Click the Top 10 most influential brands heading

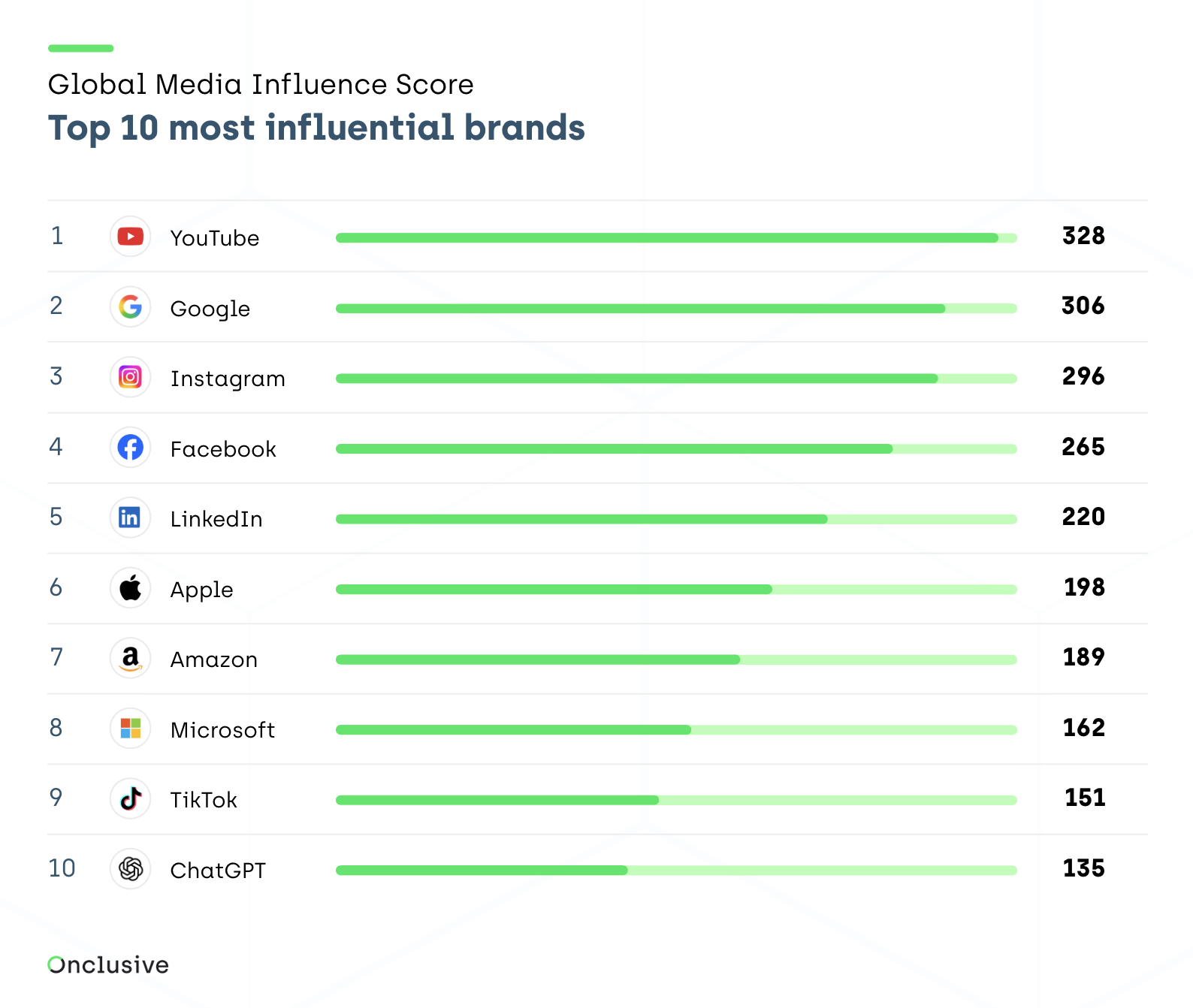tap(316, 128)
